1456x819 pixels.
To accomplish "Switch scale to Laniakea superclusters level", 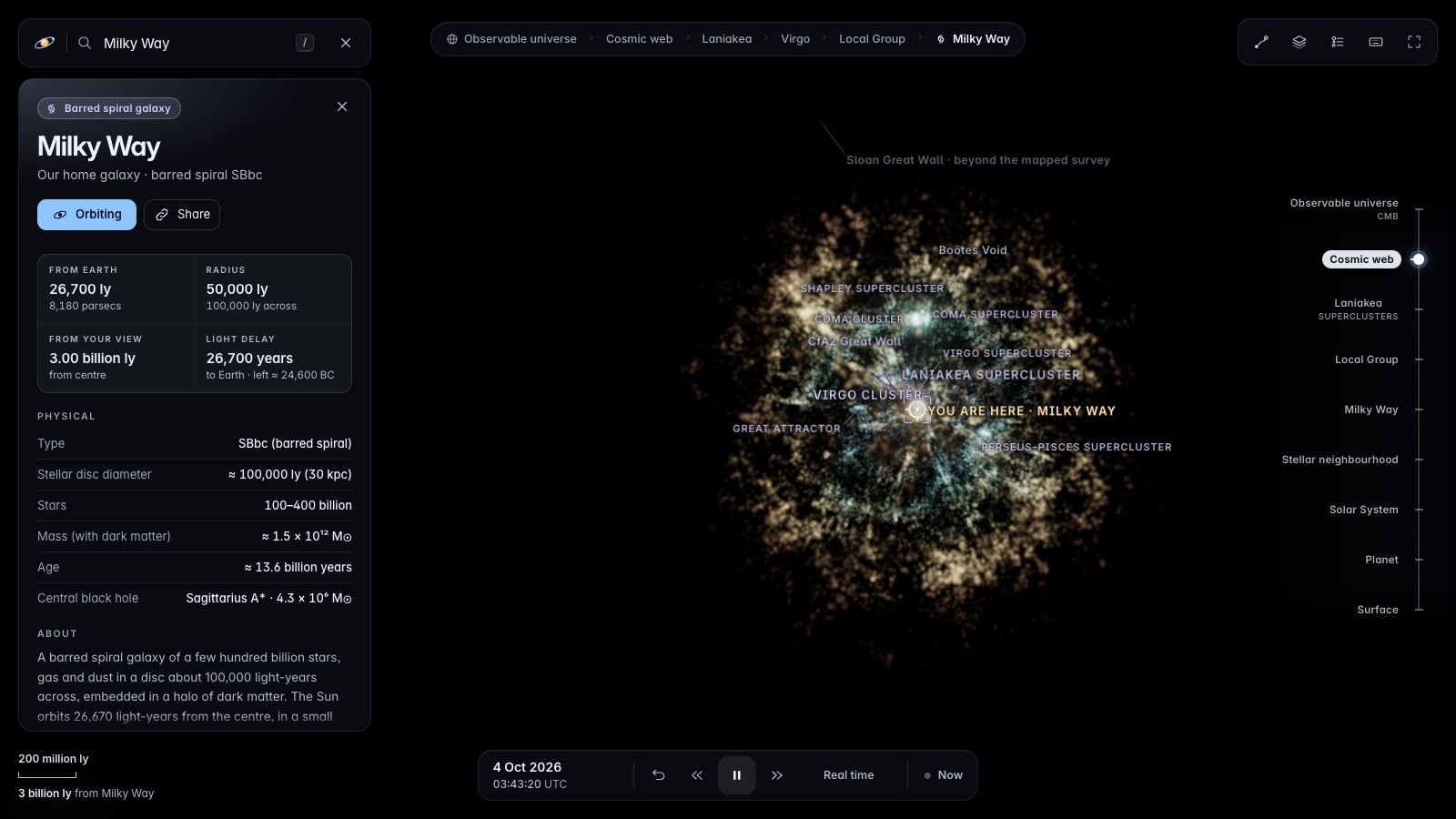I will [x=1359, y=309].
